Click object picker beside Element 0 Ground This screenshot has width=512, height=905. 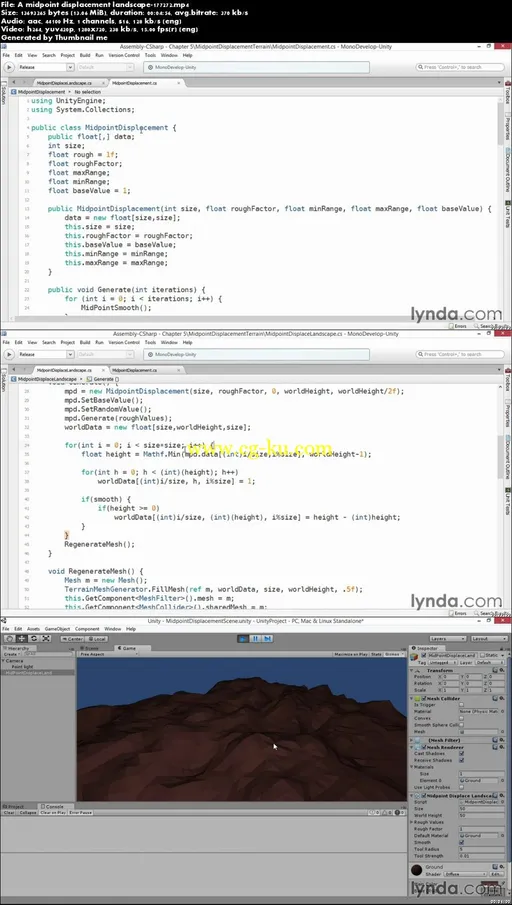[x=502, y=780]
